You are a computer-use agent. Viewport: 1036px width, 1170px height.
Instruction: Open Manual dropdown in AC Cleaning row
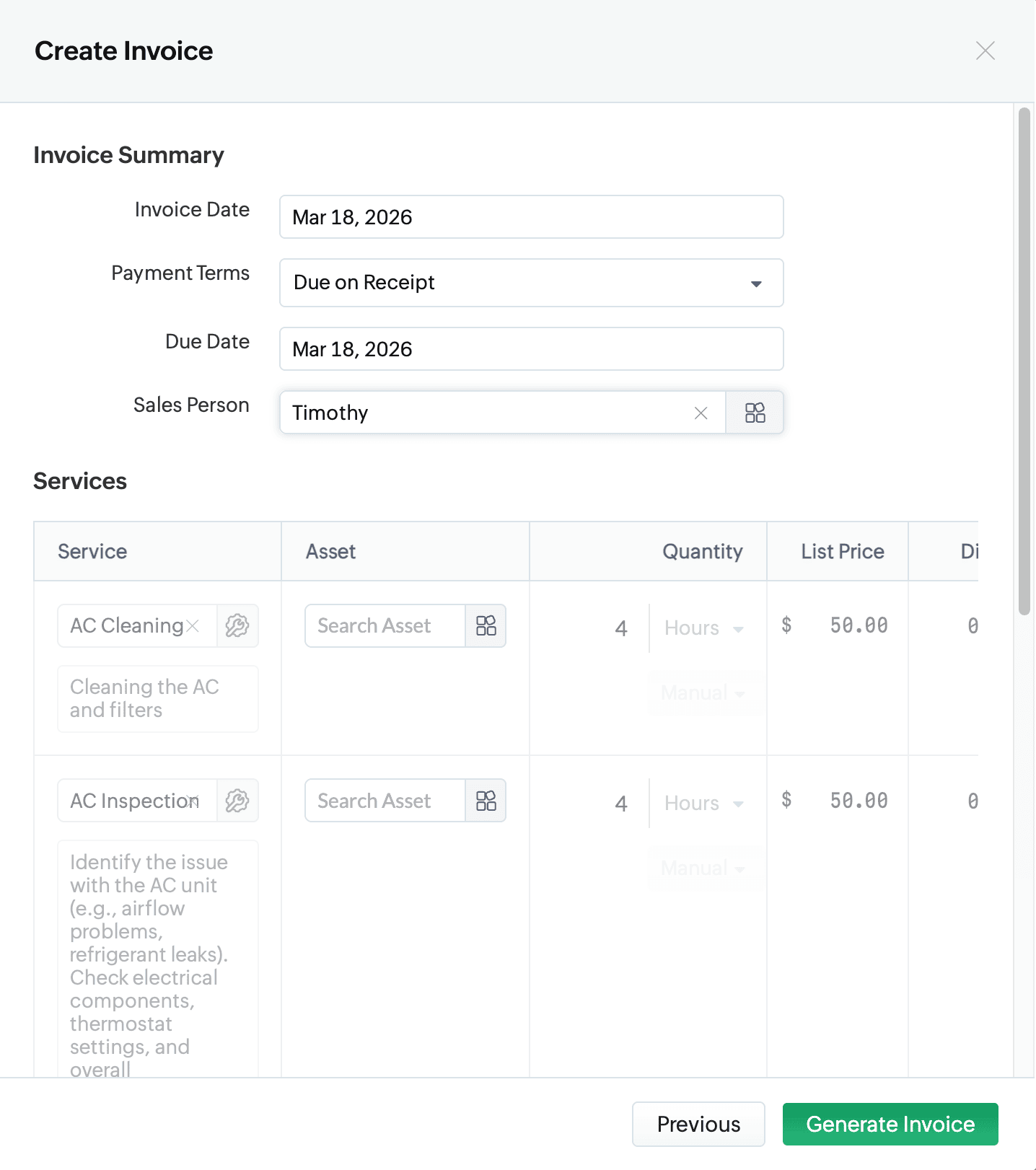pos(703,693)
